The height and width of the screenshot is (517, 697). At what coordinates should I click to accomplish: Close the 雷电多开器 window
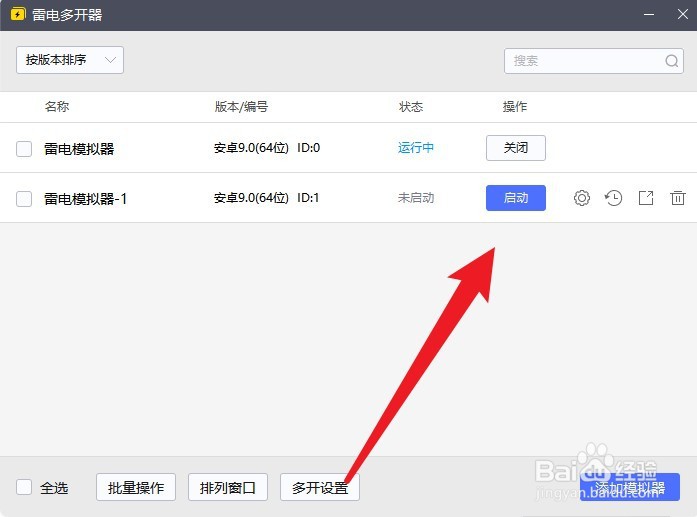(683, 15)
